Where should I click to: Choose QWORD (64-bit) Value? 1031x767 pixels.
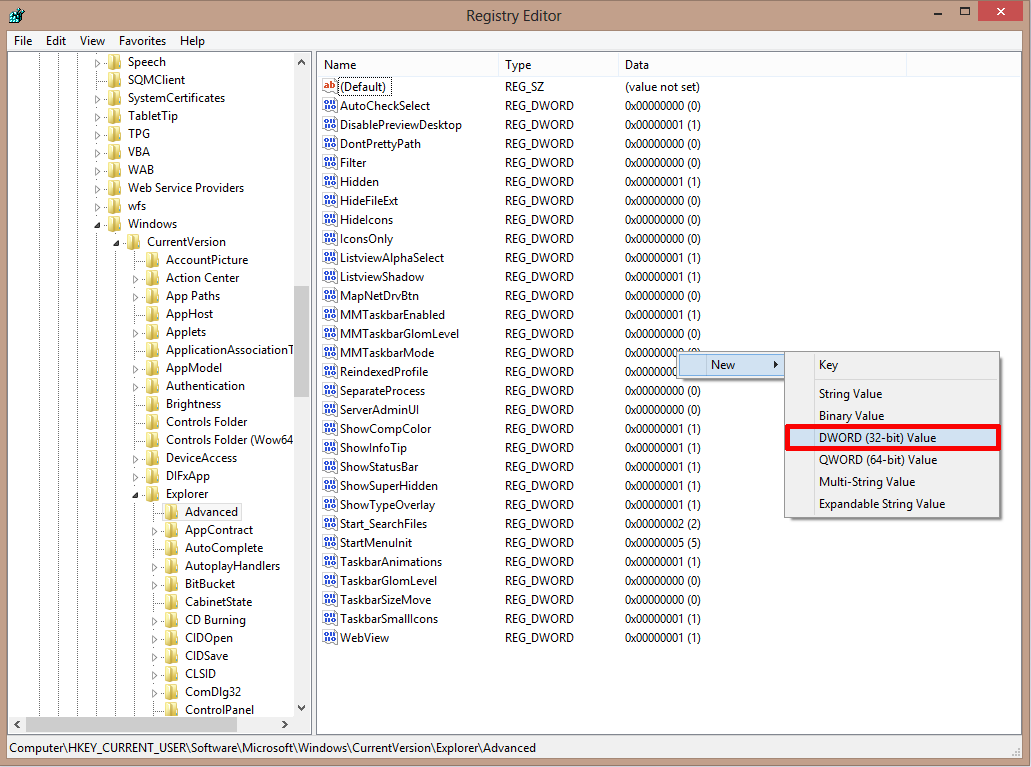click(x=892, y=460)
